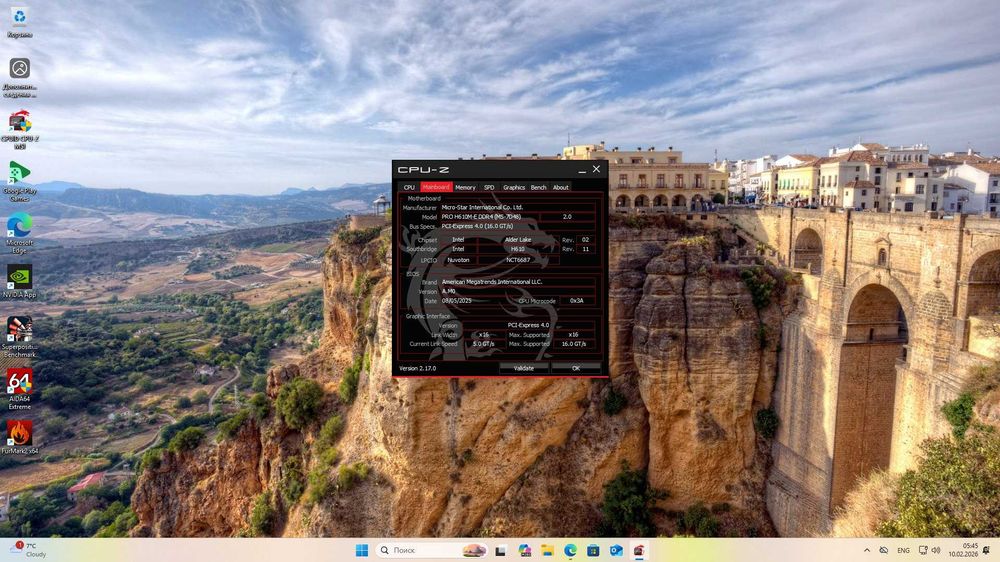The height and width of the screenshot is (562, 1000).
Task: Close the CPU-Z window
Action: click(x=596, y=169)
